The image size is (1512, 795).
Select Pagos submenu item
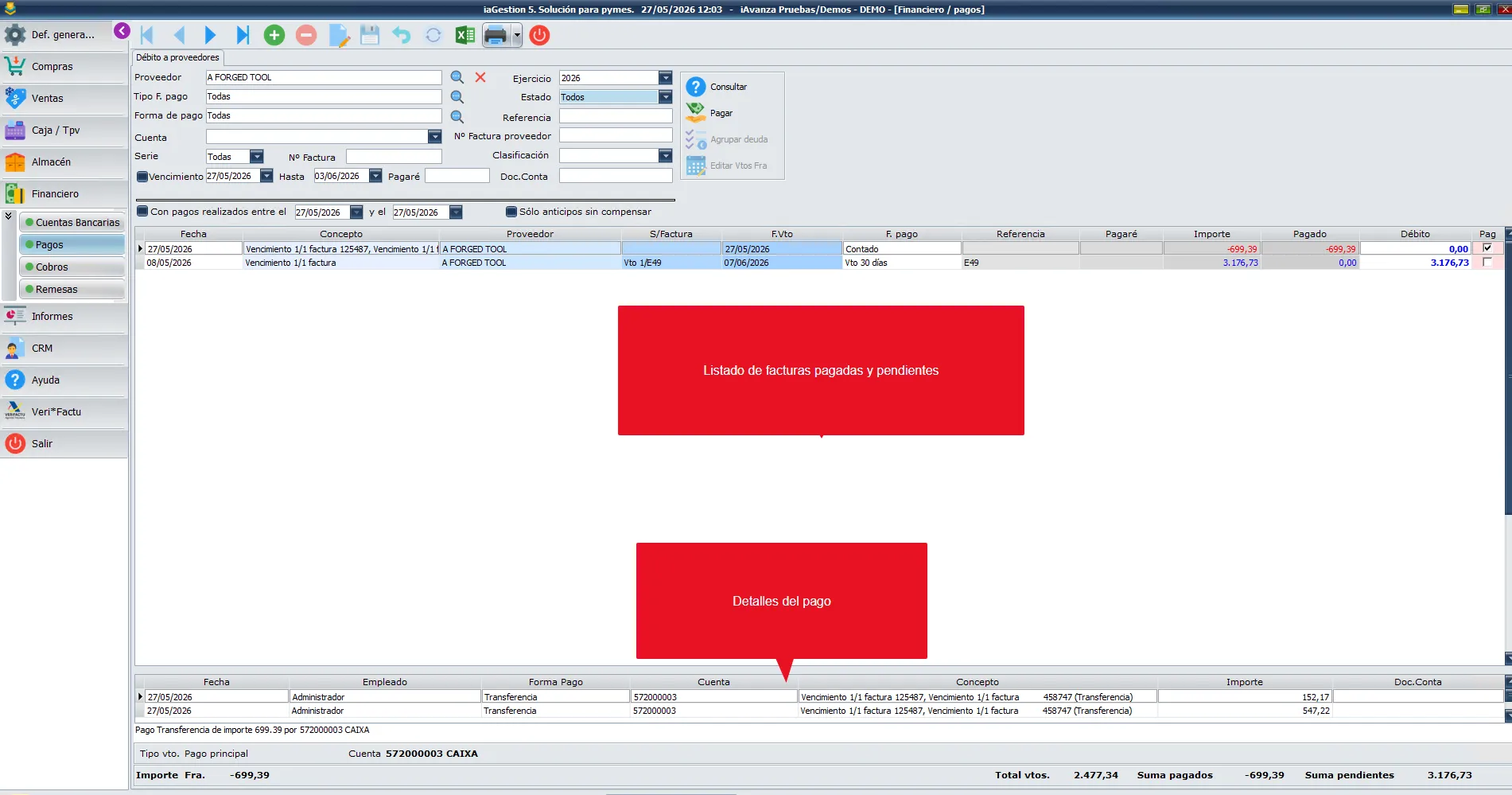pos(72,245)
